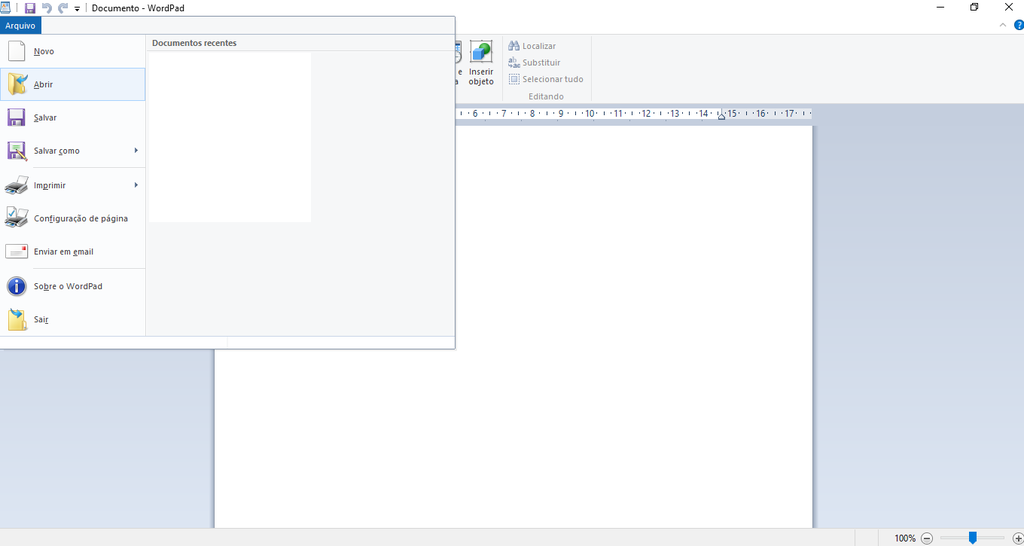The height and width of the screenshot is (546, 1024).
Task: Click the Undo arrow in title bar
Action: click(46, 8)
